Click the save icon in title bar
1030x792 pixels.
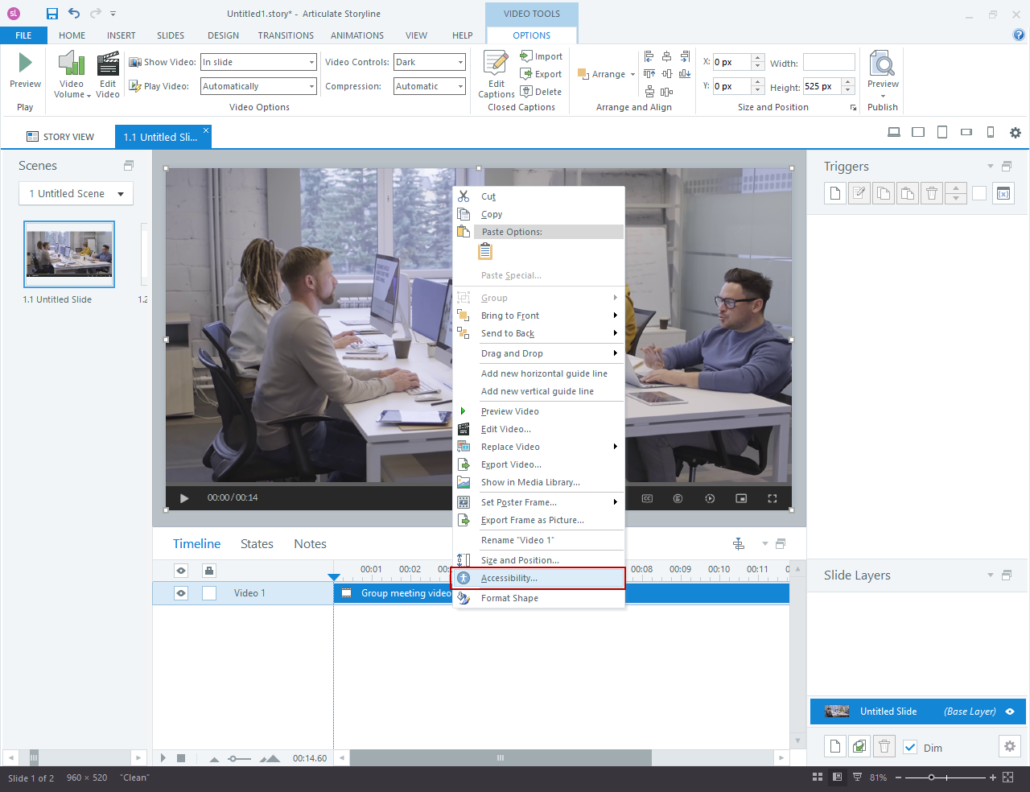tap(52, 14)
